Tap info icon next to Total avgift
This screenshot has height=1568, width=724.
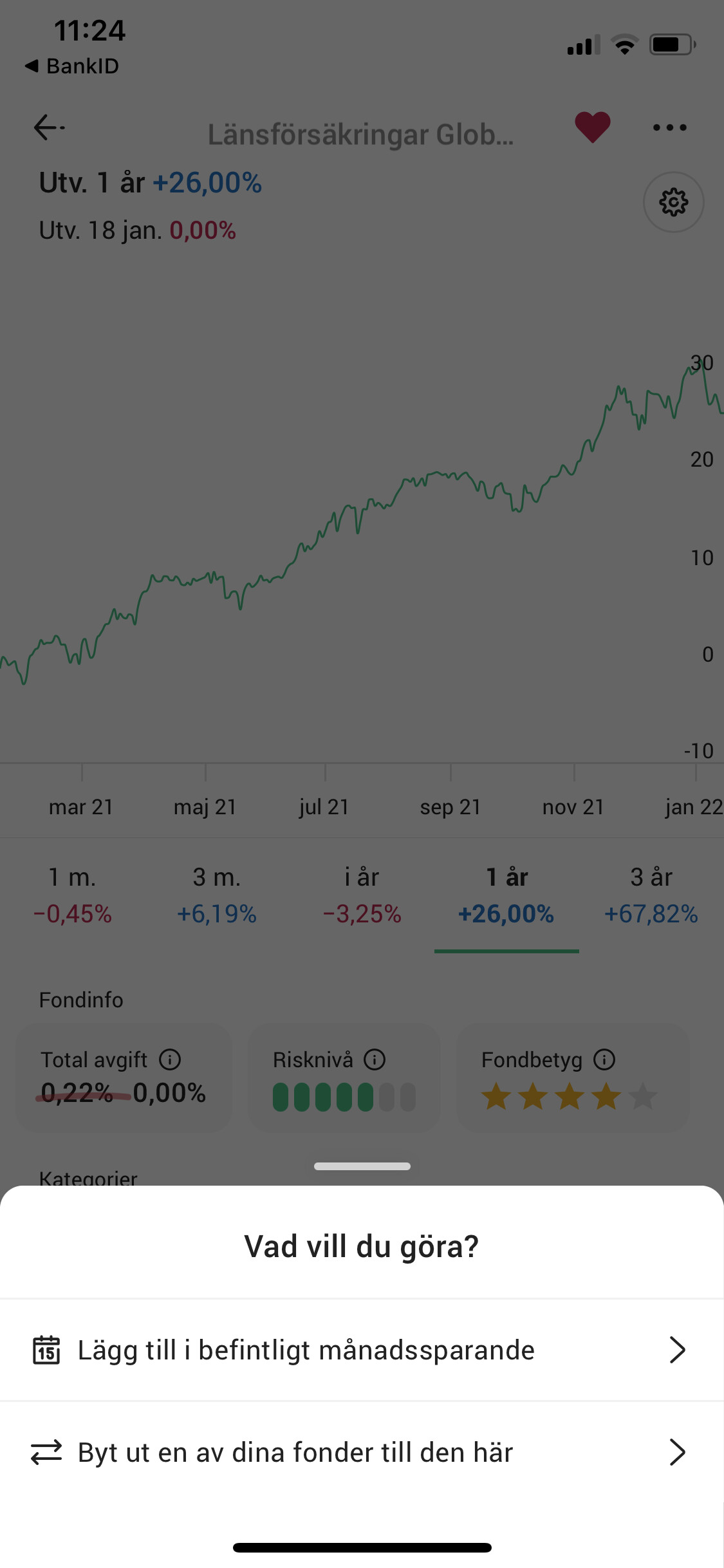click(x=170, y=1059)
